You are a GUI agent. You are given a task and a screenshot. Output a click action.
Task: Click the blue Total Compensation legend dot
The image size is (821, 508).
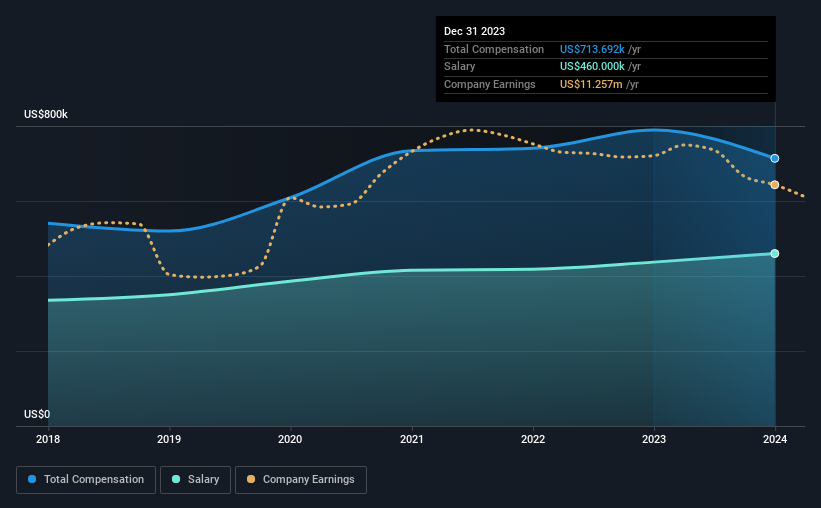pyautogui.click(x=32, y=479)
